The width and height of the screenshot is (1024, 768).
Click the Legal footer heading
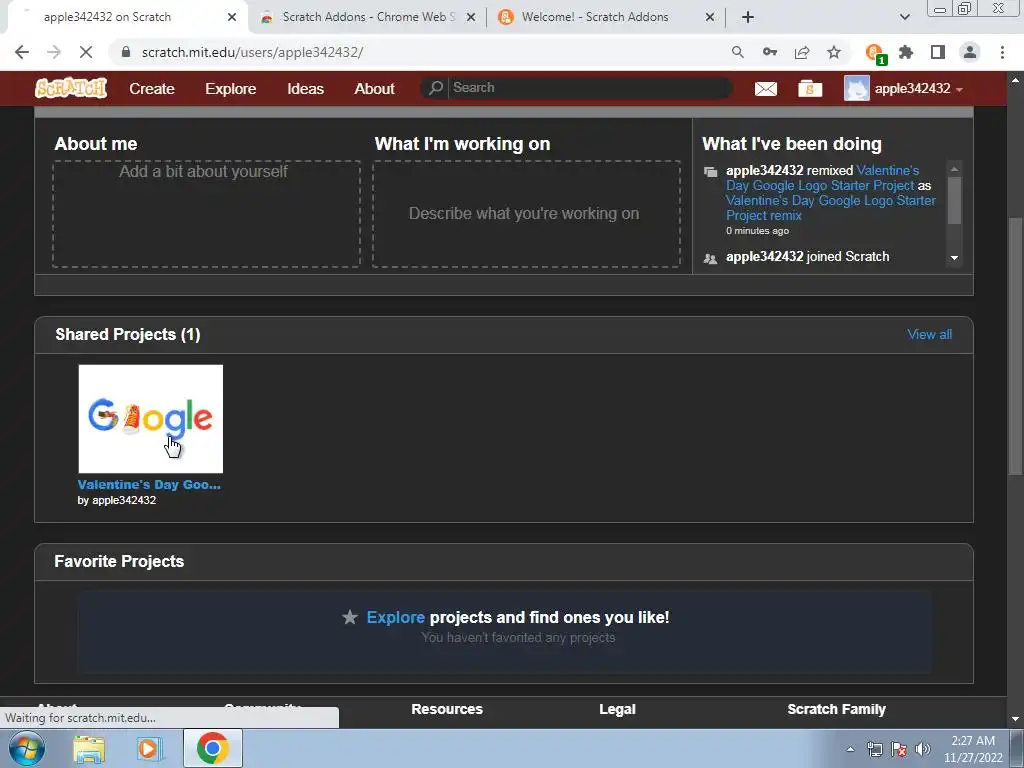[x=618, y=709]
